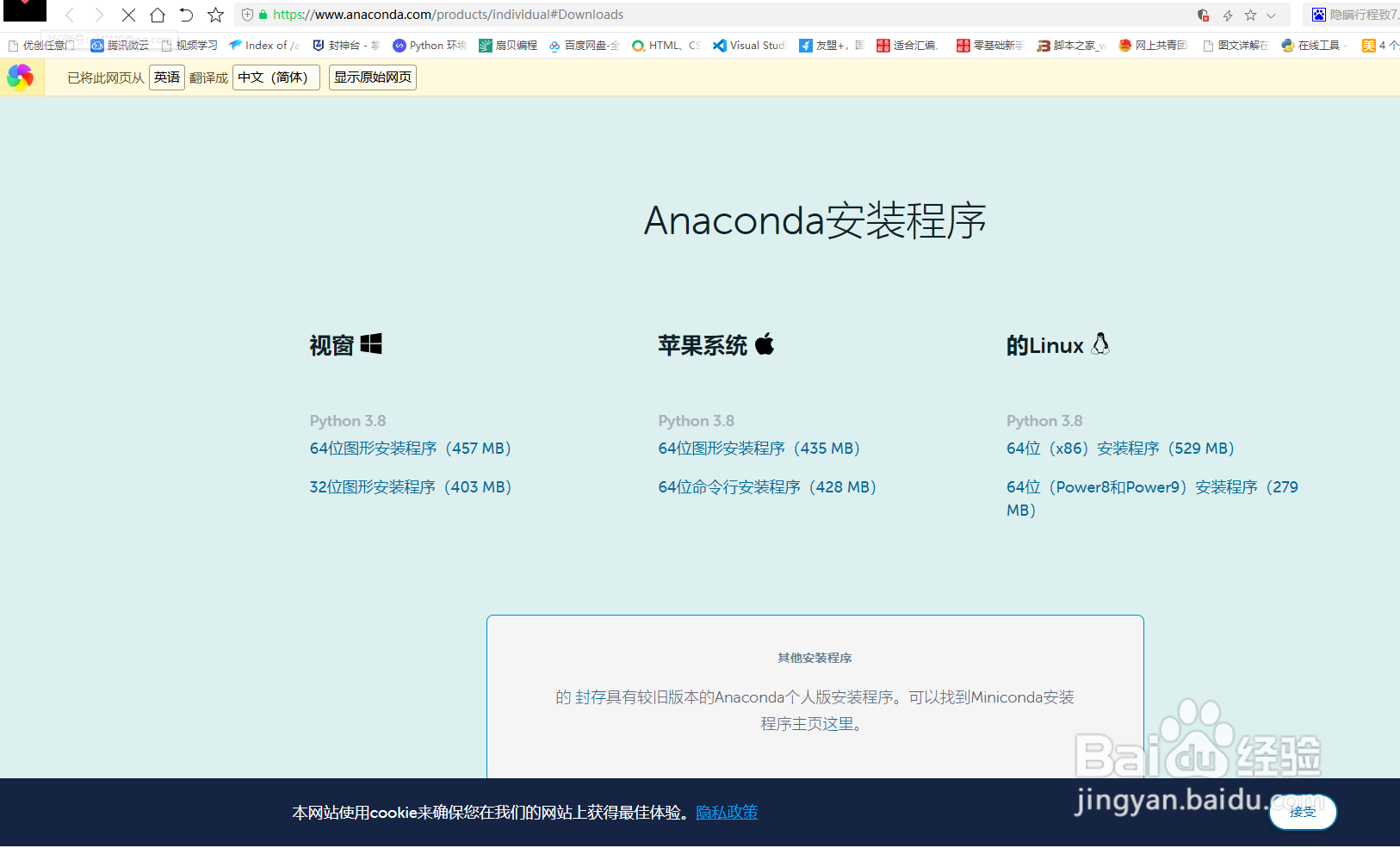
Task: Toggle the bookmark star for this page
Action: pos(1248,15)
